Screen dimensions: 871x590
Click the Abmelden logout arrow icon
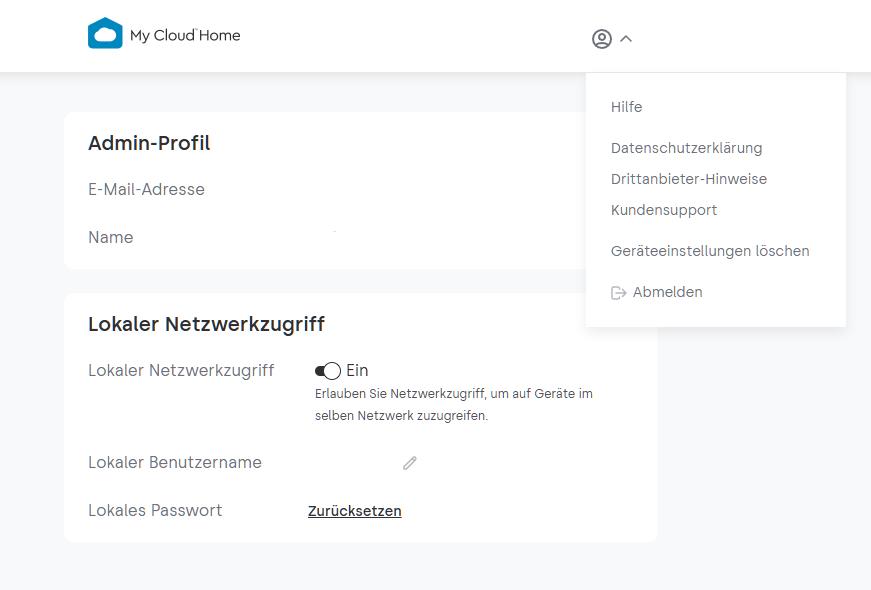pyautogui.click(x=618, y=293)
